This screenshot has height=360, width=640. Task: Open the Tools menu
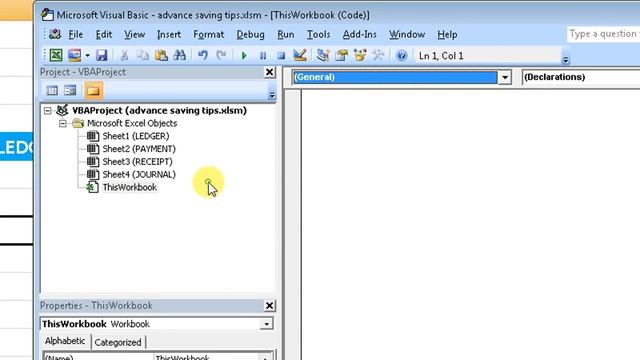pyautogui.click(x=318, y=35)
